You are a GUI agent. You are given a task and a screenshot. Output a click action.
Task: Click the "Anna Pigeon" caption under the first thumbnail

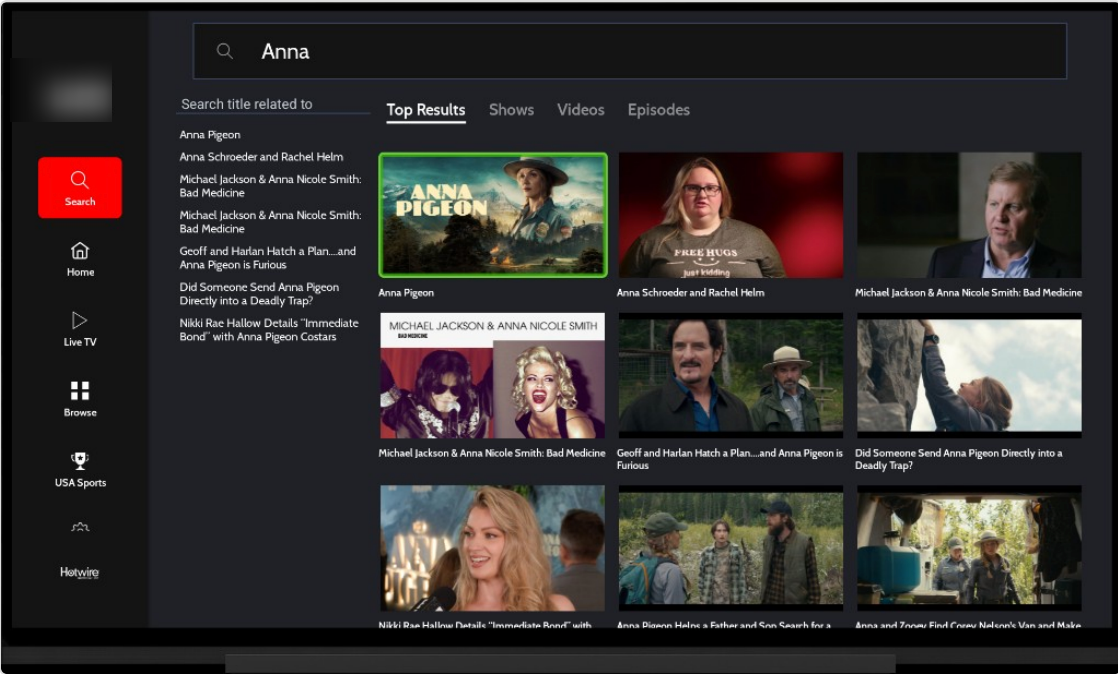click(406, 292)
